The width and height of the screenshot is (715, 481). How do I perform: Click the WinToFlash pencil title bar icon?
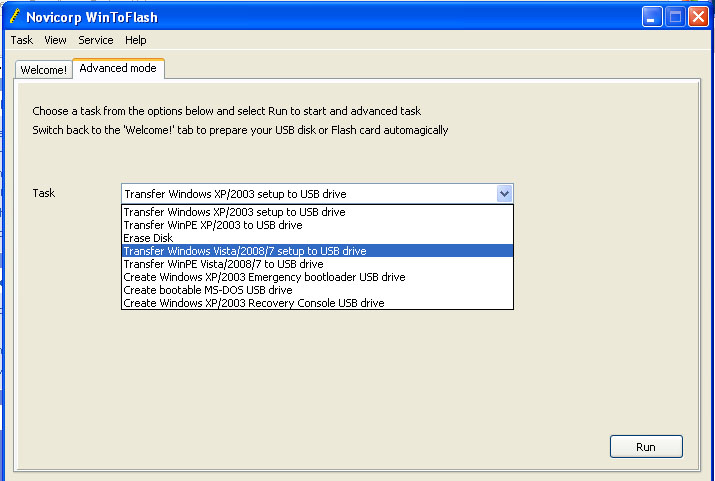[15, 16]
